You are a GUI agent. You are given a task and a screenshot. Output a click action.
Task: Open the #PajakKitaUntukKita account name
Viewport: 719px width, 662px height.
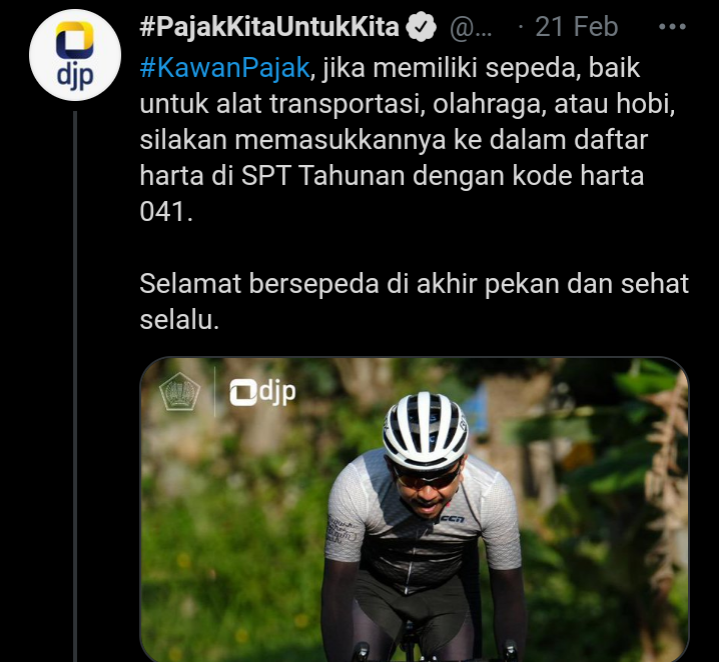coord(270,27)
